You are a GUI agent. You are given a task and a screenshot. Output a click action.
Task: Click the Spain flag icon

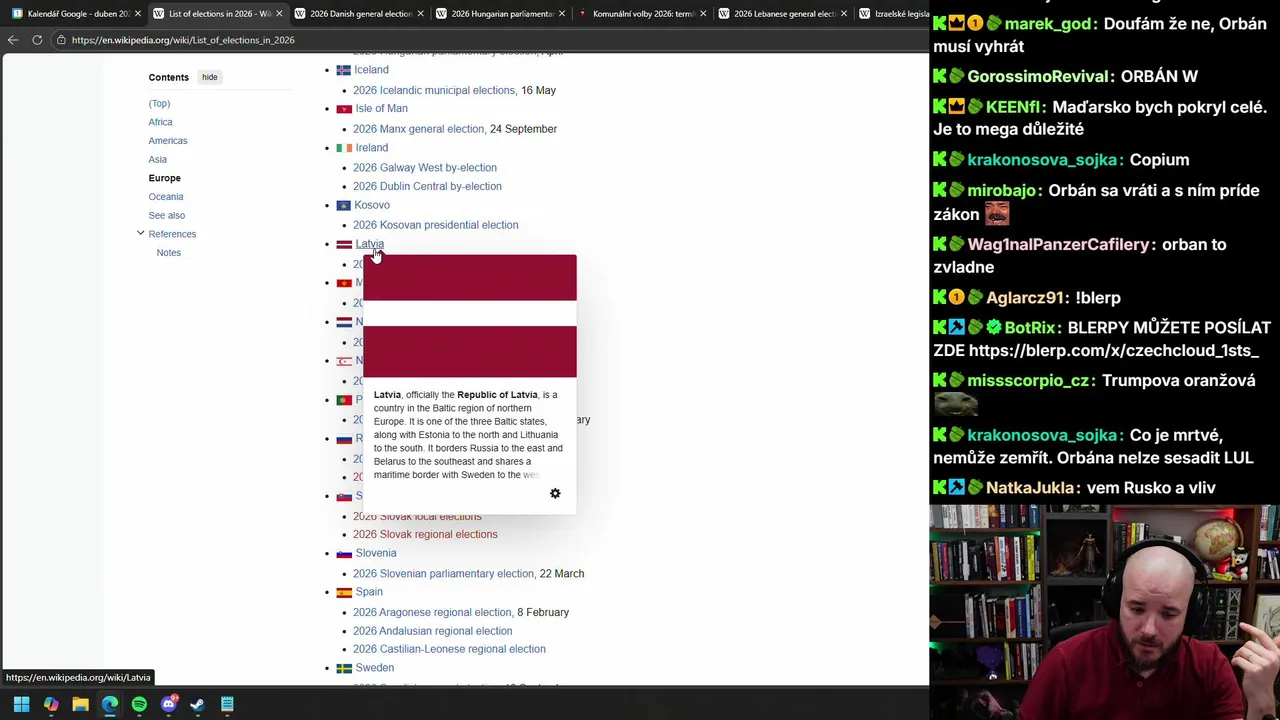click(343, 592)
